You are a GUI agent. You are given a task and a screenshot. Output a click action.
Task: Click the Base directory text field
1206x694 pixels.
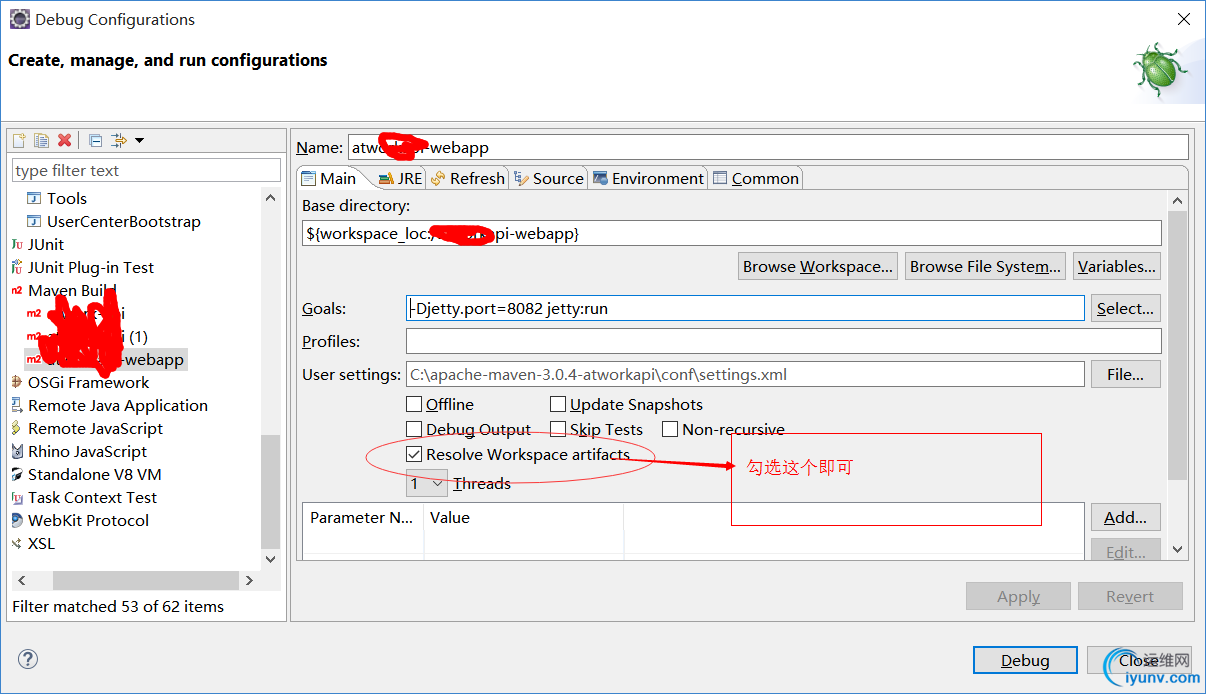click(732, 233)
